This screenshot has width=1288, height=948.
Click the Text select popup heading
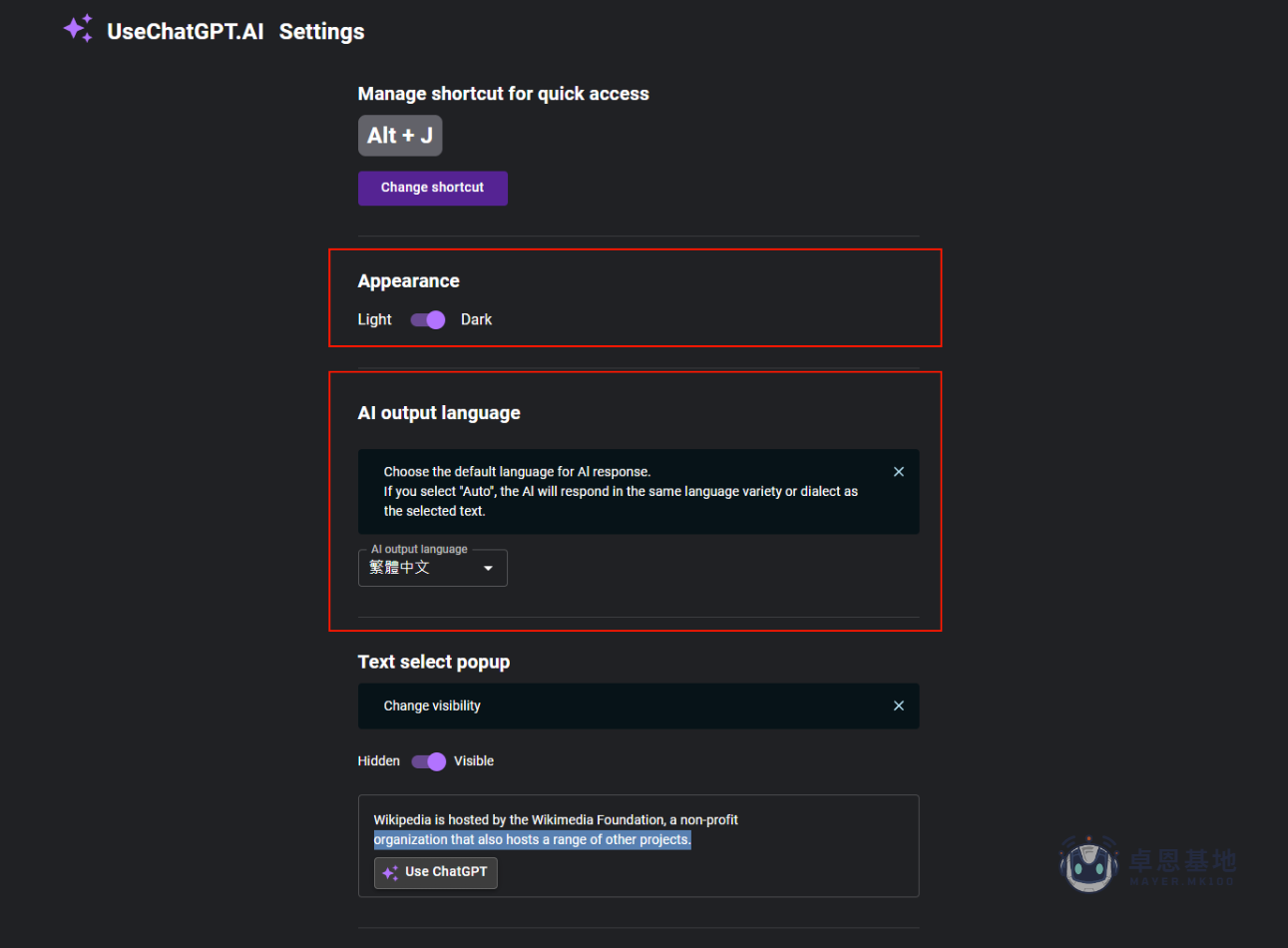[x=433, y=662]
